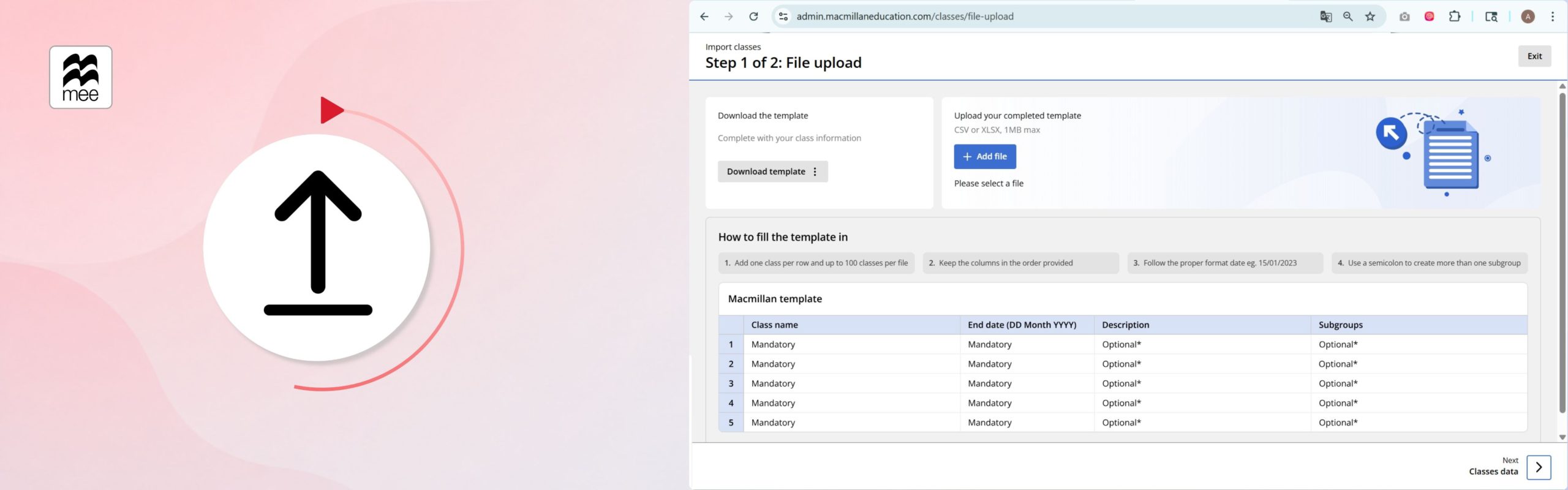Bookmark this page with the star icon
The image size is (1568, 490).
(1370, 17)
